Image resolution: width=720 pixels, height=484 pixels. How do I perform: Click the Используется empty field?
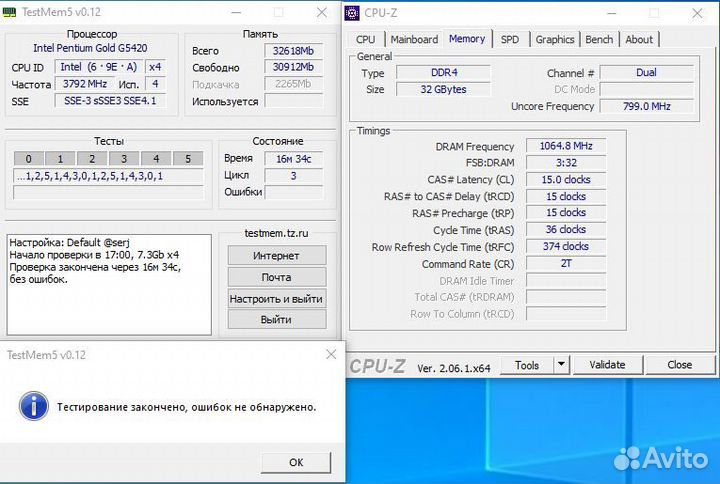coord(293,101)
